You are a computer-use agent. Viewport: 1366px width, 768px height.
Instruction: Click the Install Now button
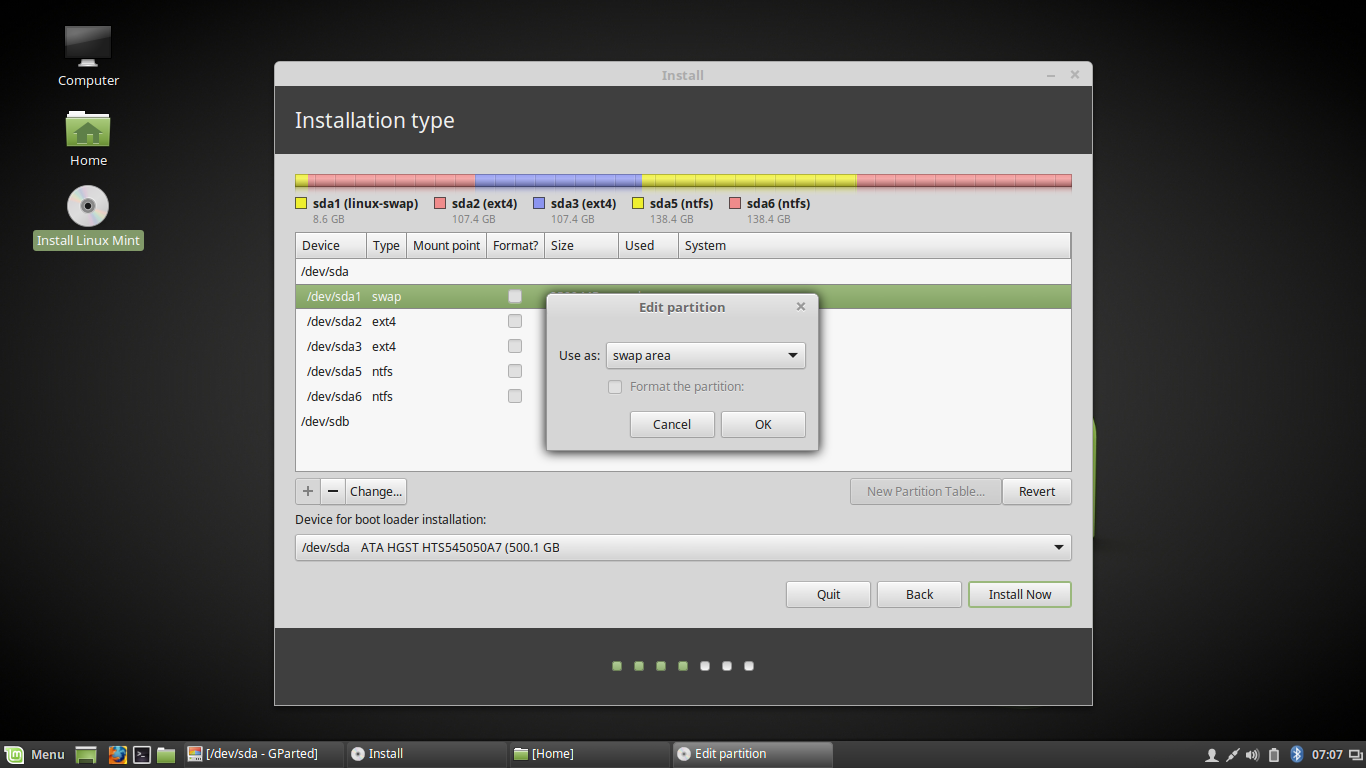point(1020,594)
